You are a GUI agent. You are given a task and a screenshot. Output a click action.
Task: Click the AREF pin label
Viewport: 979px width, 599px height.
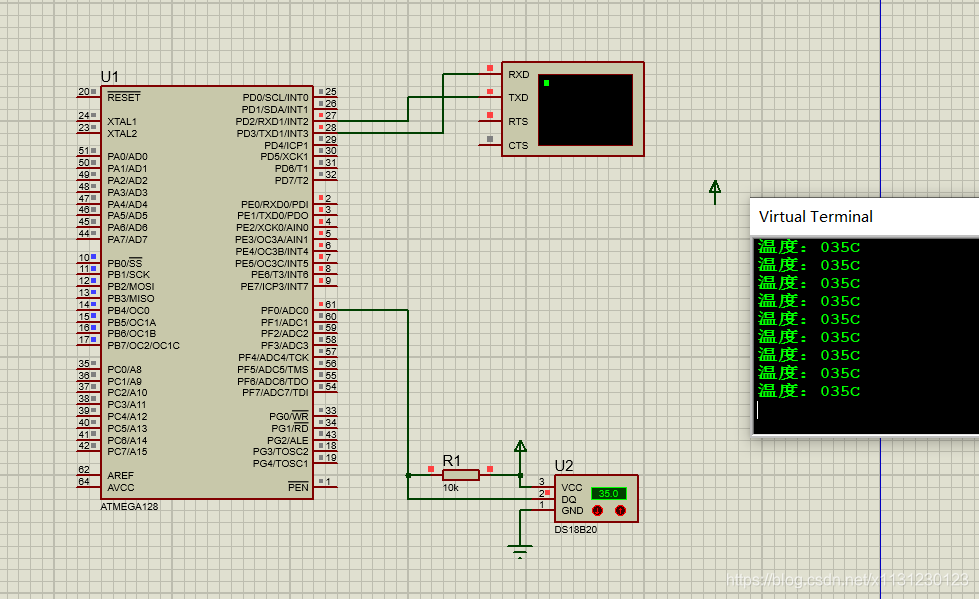pos(121,475)
